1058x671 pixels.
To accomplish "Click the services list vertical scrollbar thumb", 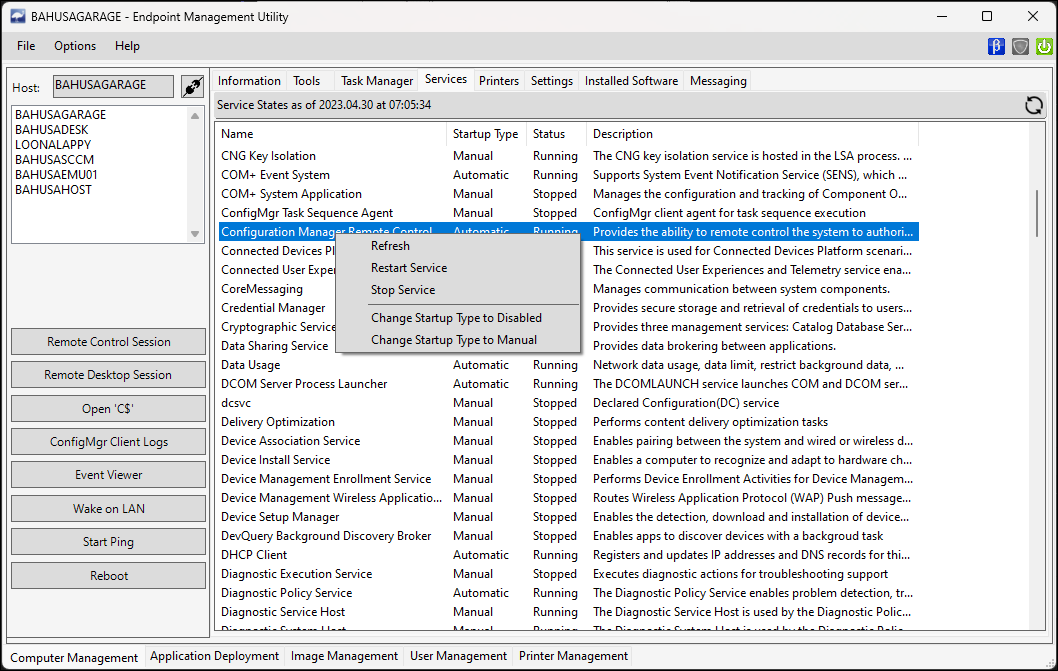I will click(x=1038, y=213).
